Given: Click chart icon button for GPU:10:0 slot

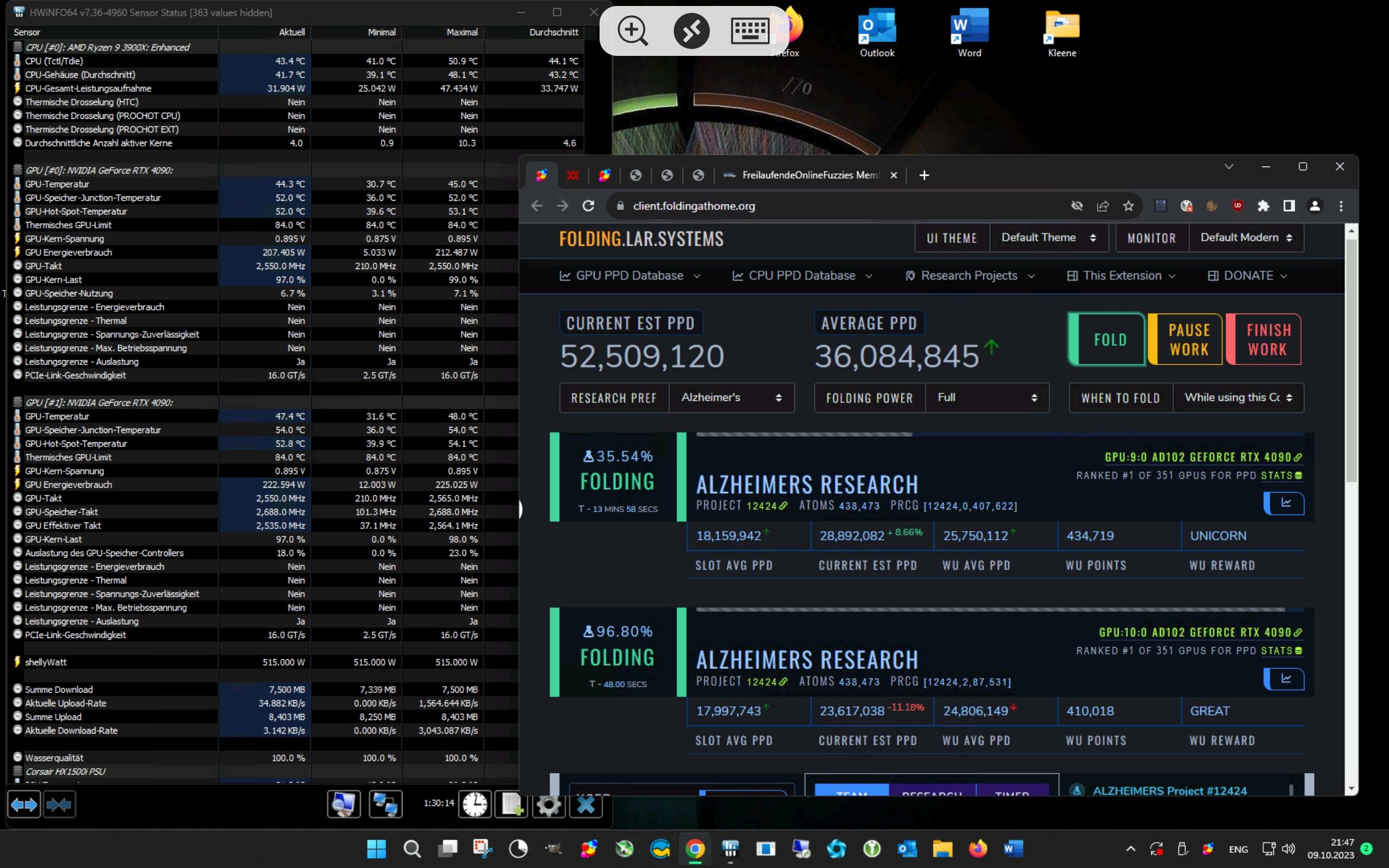Looking at the screenshot, I should coord(1284,679).
